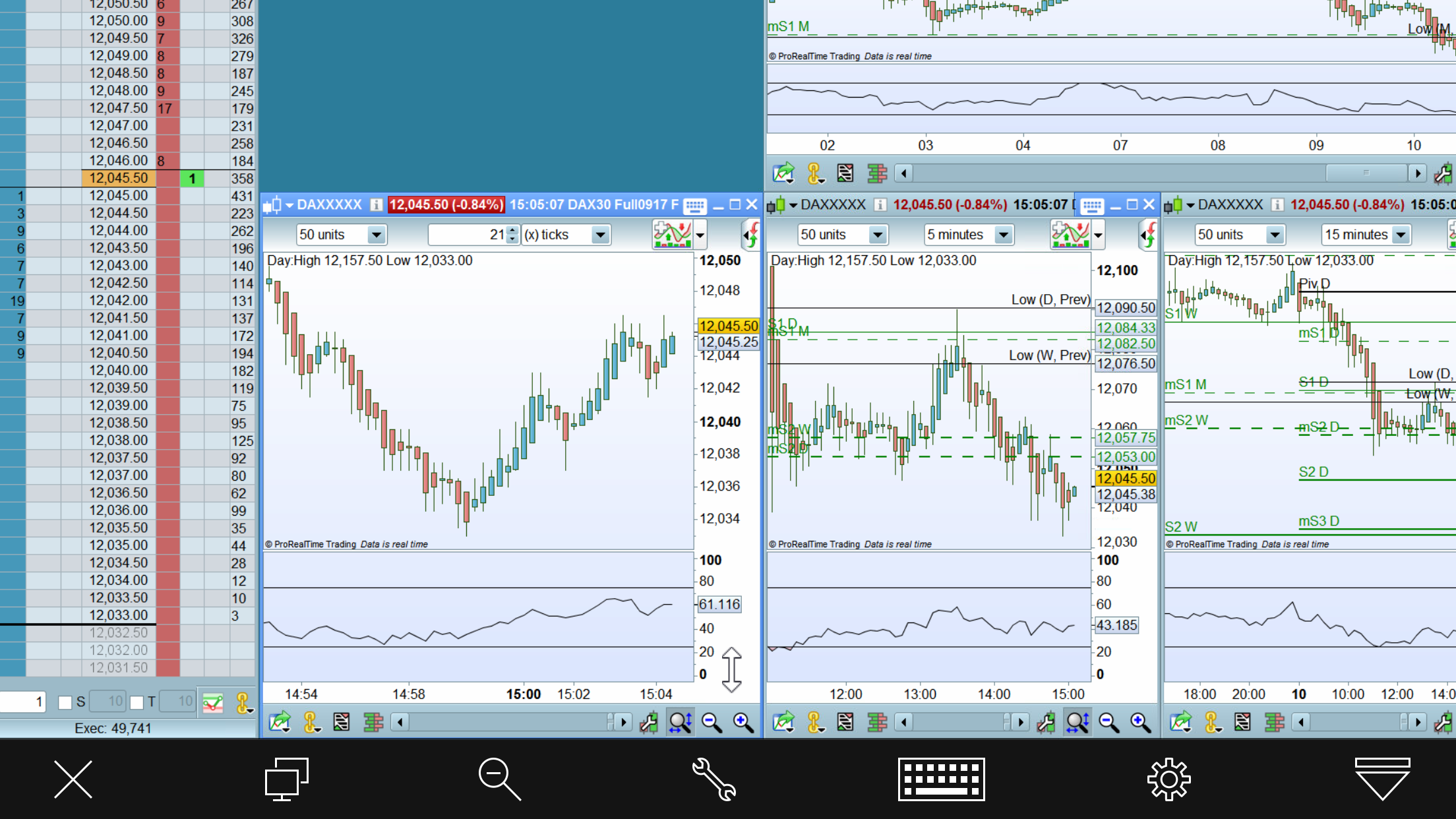
Task: Click the info button beside DAXXXXX on 5-minute chart
Action: pos(880,205)
